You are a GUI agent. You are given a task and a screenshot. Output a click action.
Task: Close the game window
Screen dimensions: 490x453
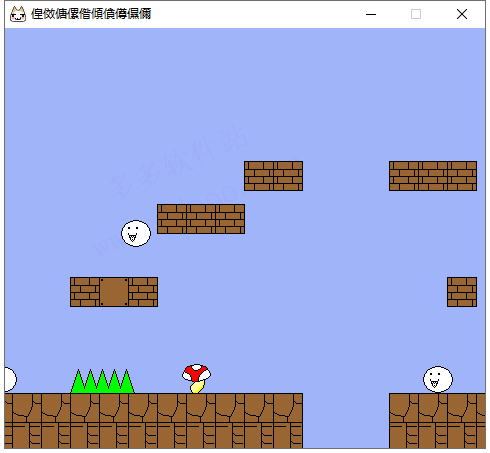pyautogui.click(x=462, y=14)
